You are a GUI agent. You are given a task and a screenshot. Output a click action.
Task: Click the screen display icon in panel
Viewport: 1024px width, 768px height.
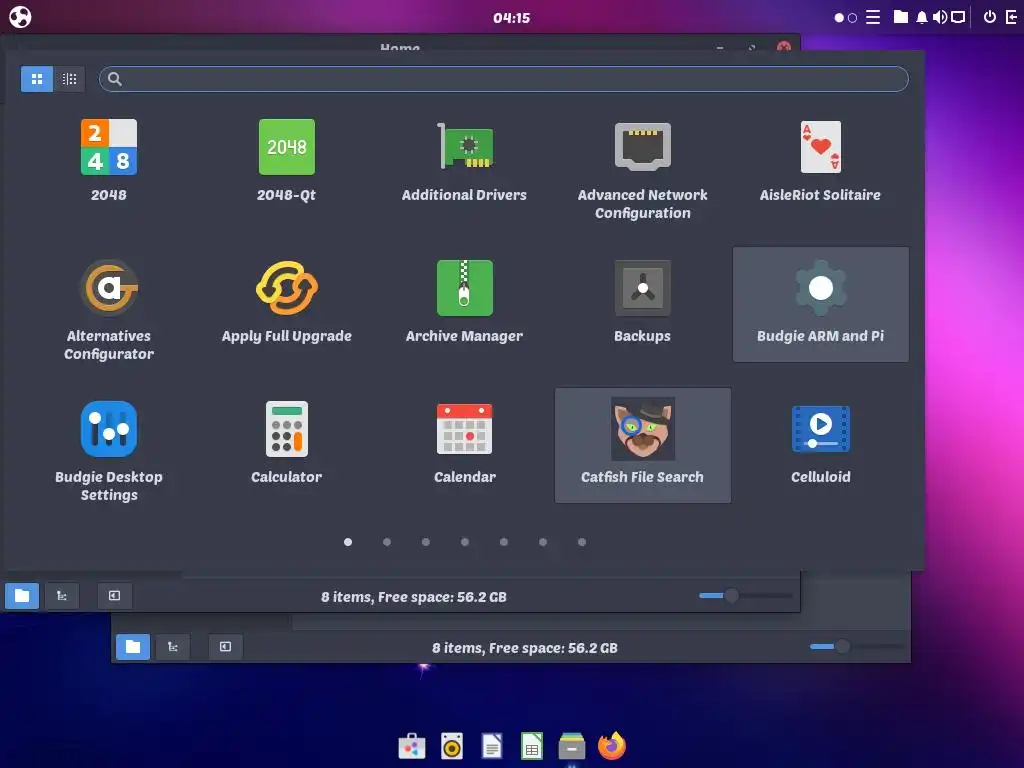[x=958, y=17]
